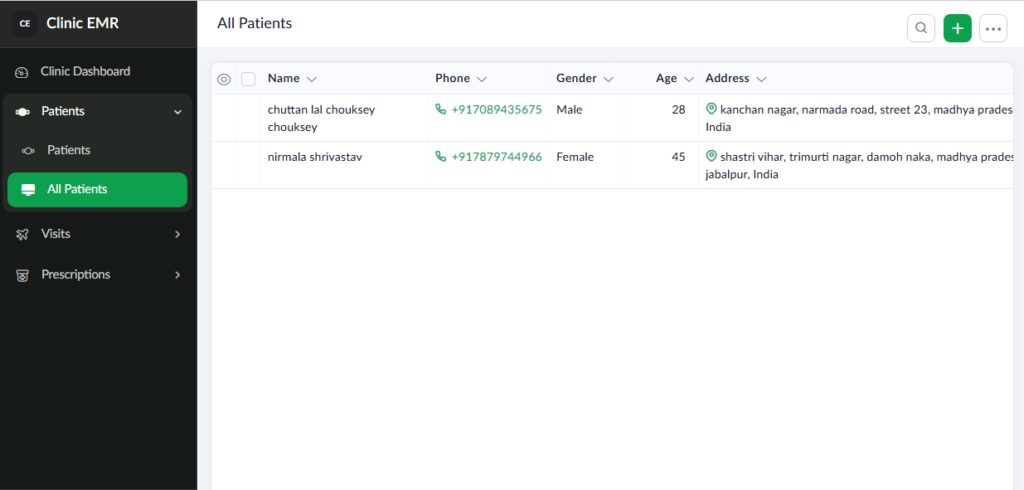Open the search magnifier button

tap(921, 28)
